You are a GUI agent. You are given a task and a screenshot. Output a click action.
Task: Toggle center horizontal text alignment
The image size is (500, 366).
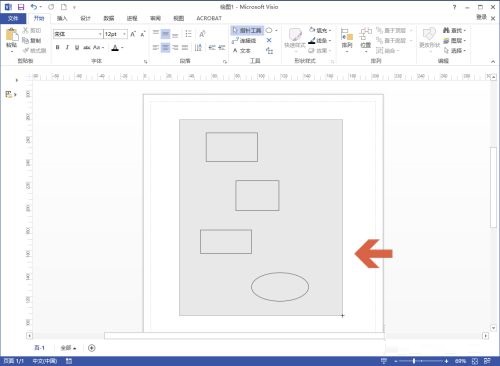[x=165, y=48]
